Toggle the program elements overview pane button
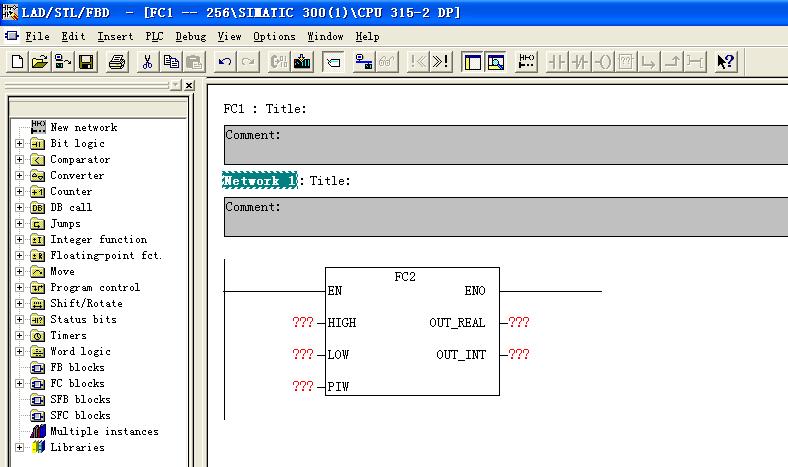This screenshot has height=467, width=788. click(x=471, y=62)
